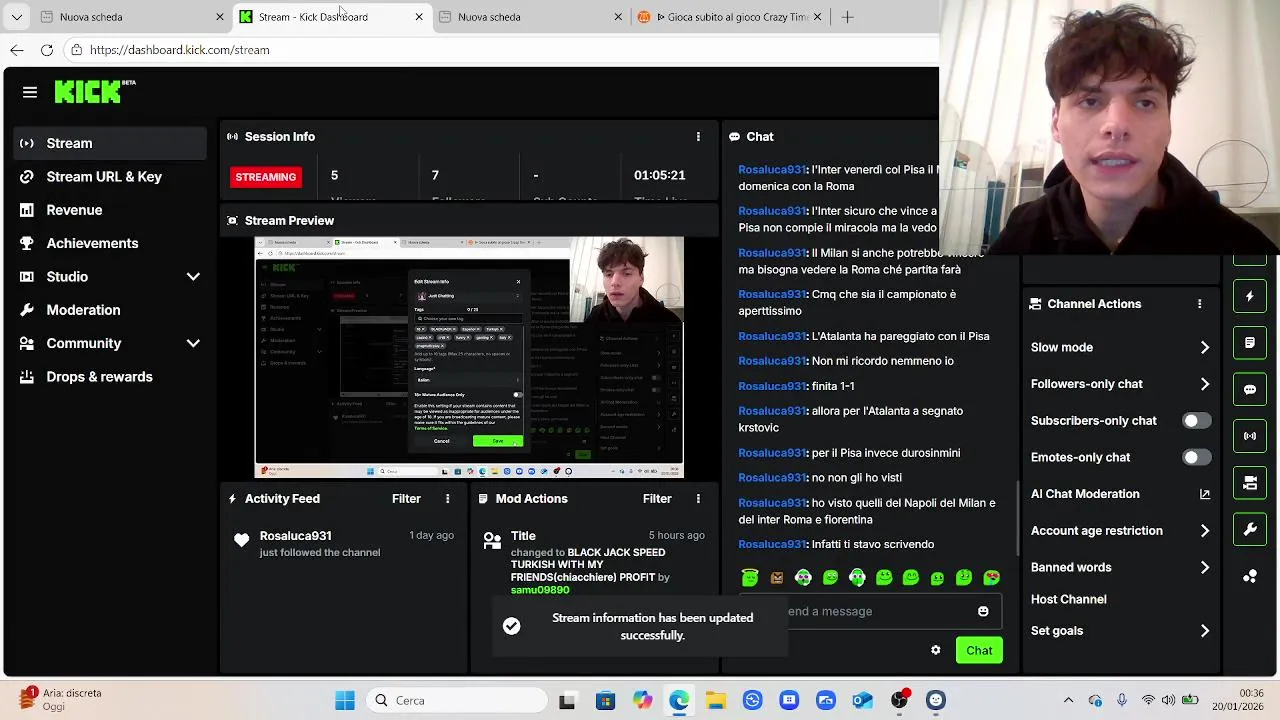Filter the Mod Actions list
Viewport: 1280px width, 720px height.
[x=657, y=499]
